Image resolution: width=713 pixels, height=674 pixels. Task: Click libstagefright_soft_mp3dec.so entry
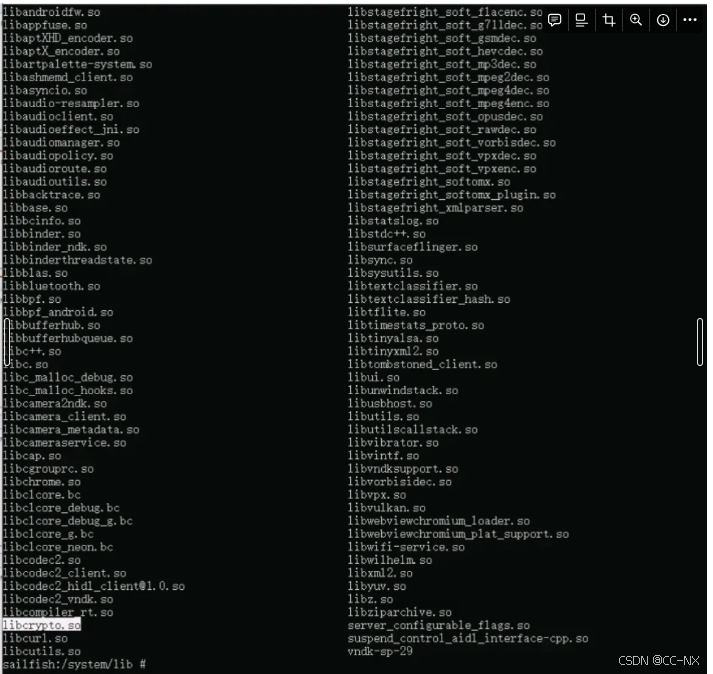click(442, 65)
